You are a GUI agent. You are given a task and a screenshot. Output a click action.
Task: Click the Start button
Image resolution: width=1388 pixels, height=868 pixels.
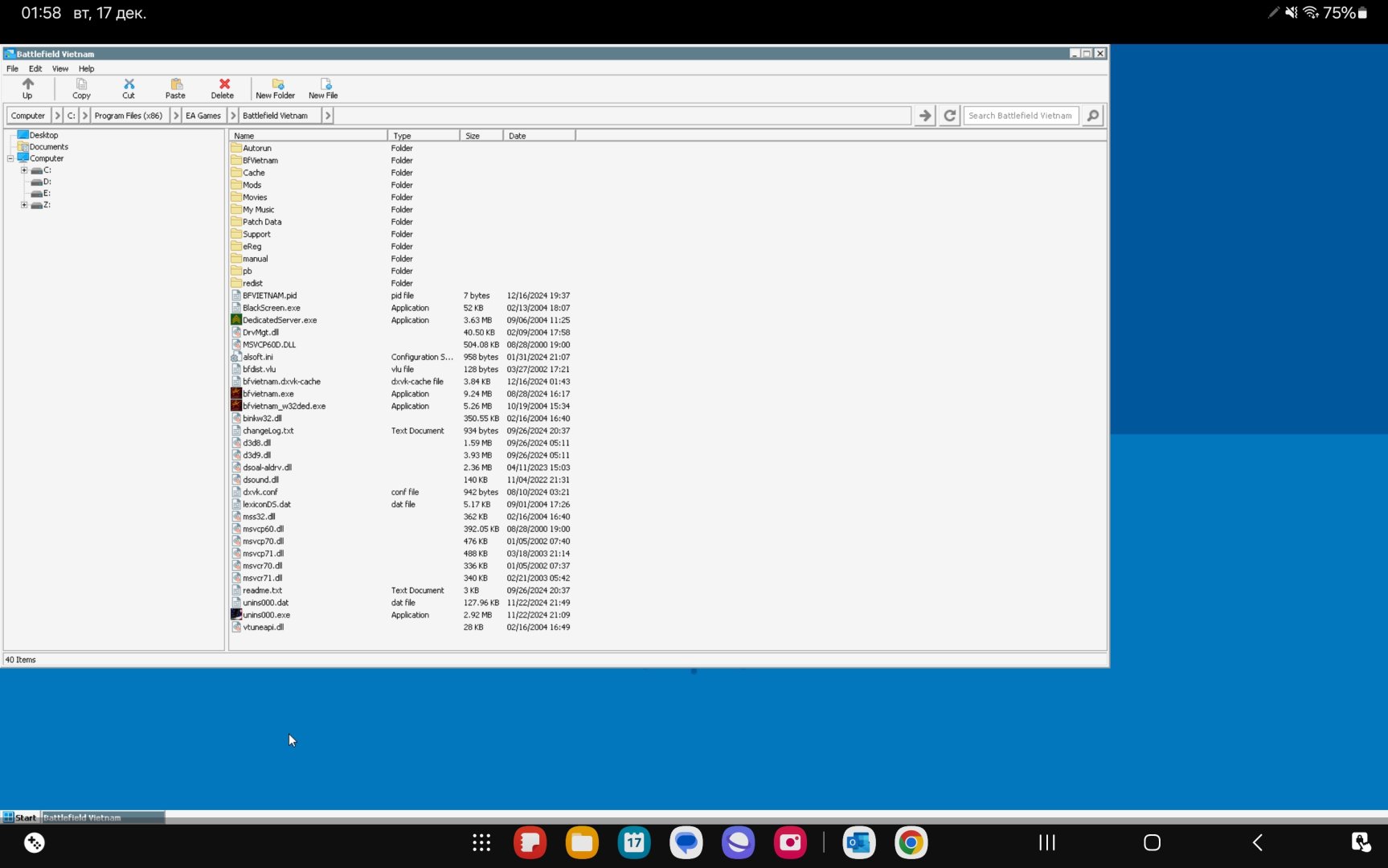click(20, 817)
